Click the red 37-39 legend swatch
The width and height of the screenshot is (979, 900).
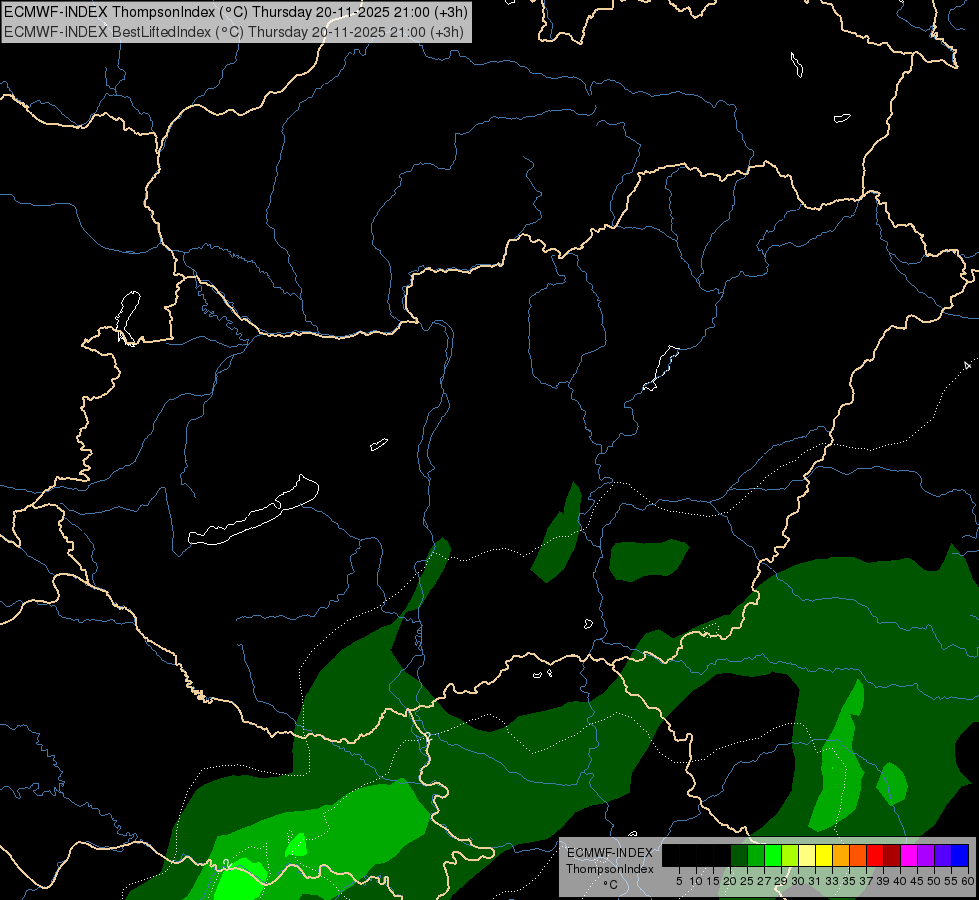(x=875, y=855)
